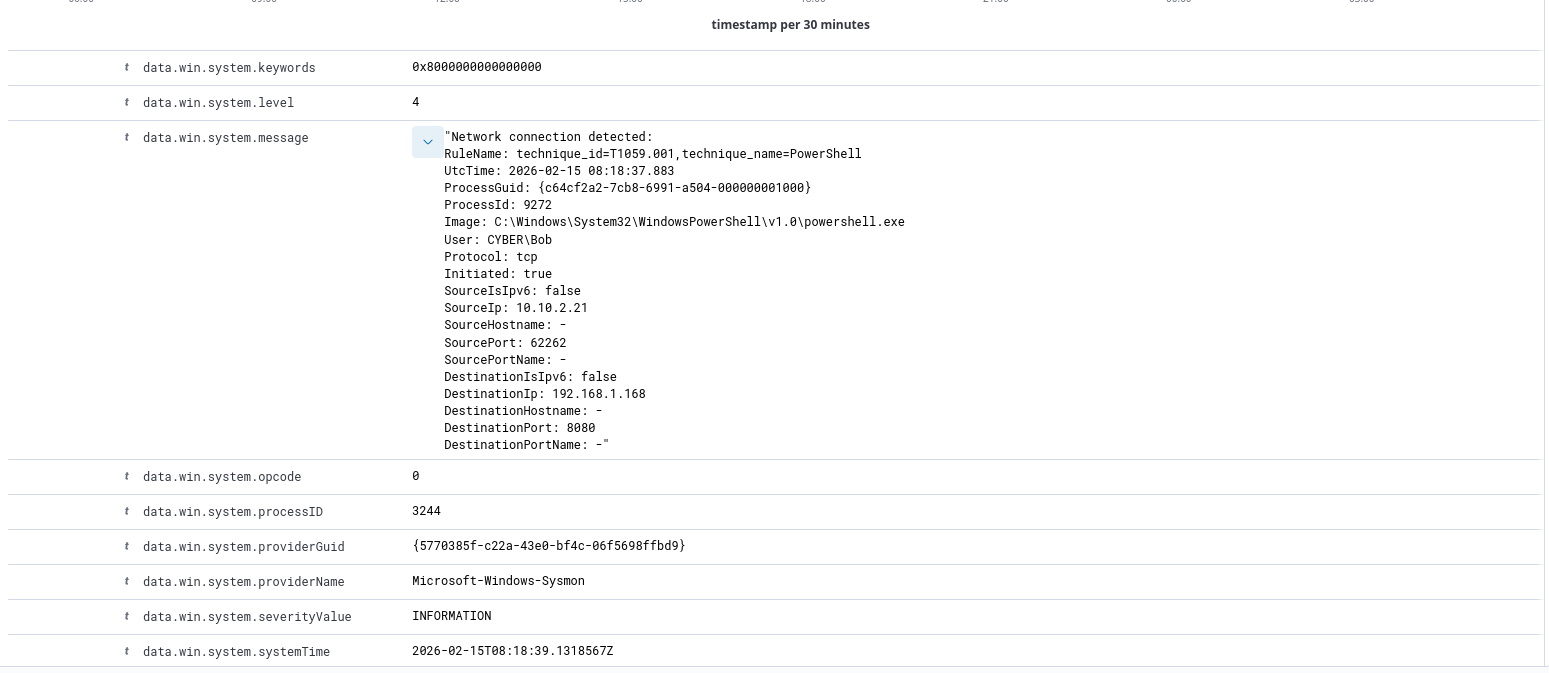
Task: Click the data.win.system.level field name
Action: pyautogui.click(x=218, y=103)
